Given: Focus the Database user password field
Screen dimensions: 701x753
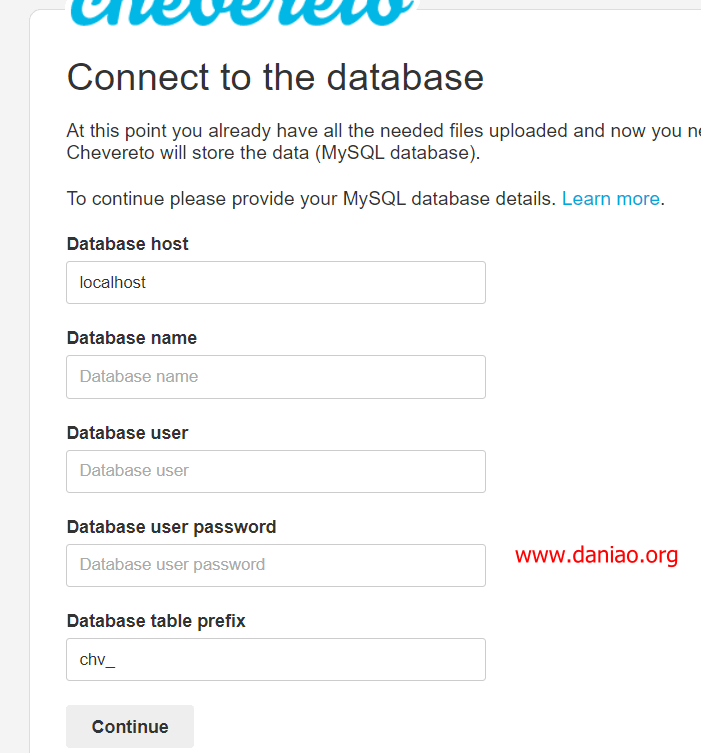Looking at the screenshot, I should point(276,565).
